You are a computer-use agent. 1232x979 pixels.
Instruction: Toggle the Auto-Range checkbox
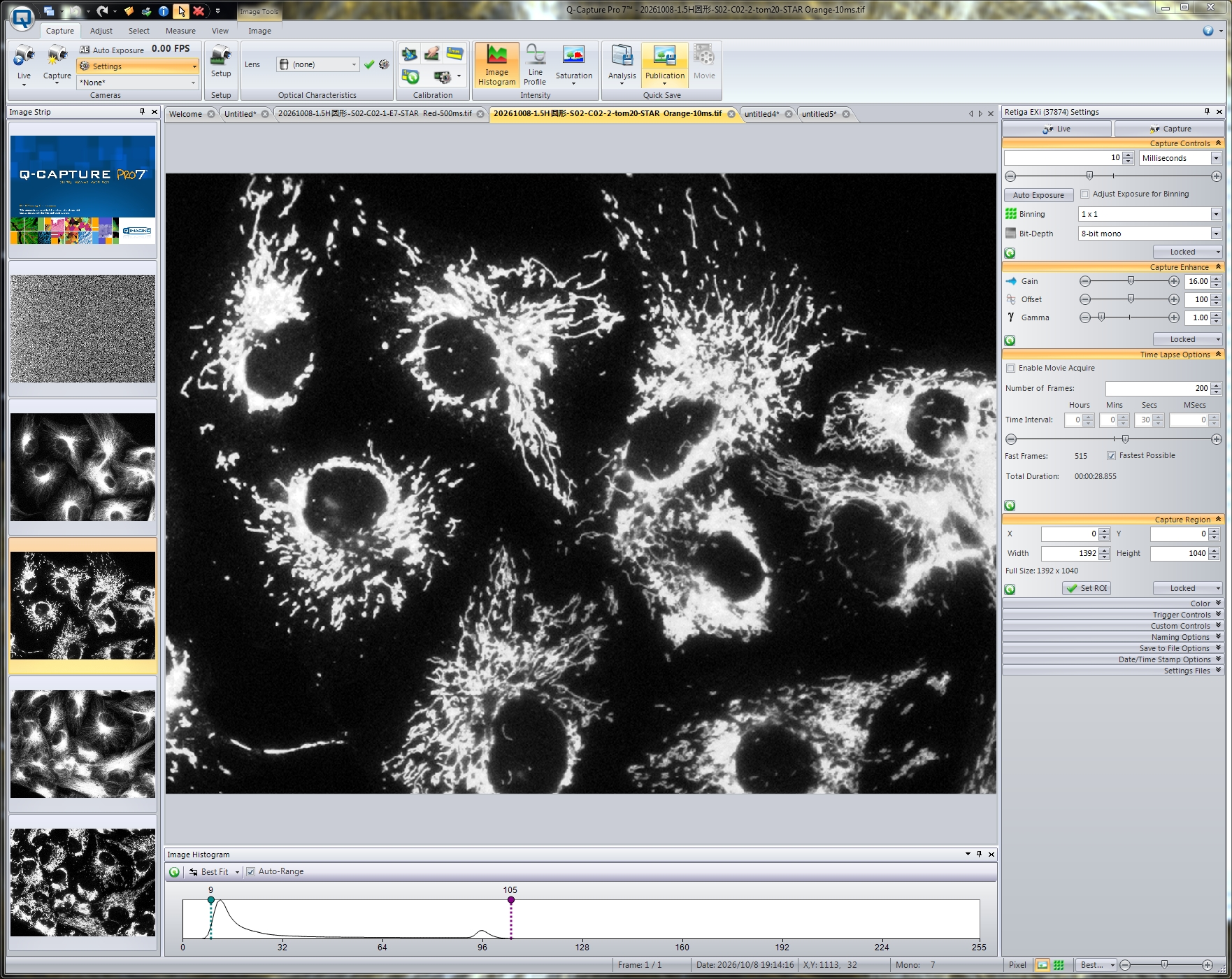[250, 872]
